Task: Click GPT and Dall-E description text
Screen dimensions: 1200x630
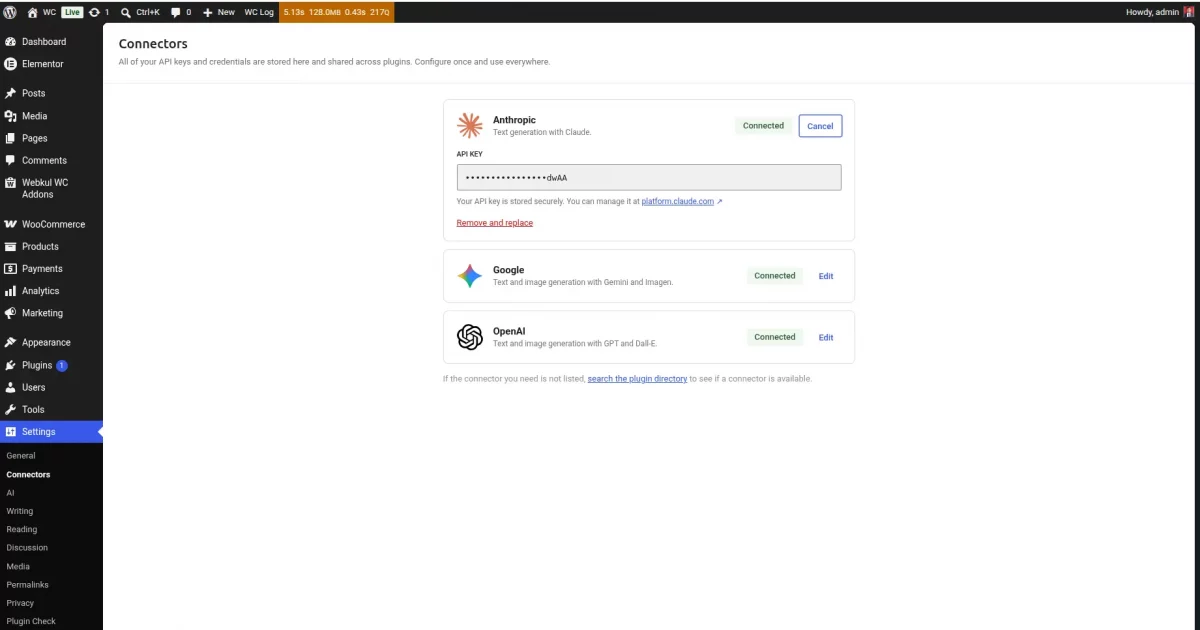Action: [x=575, y=343]
